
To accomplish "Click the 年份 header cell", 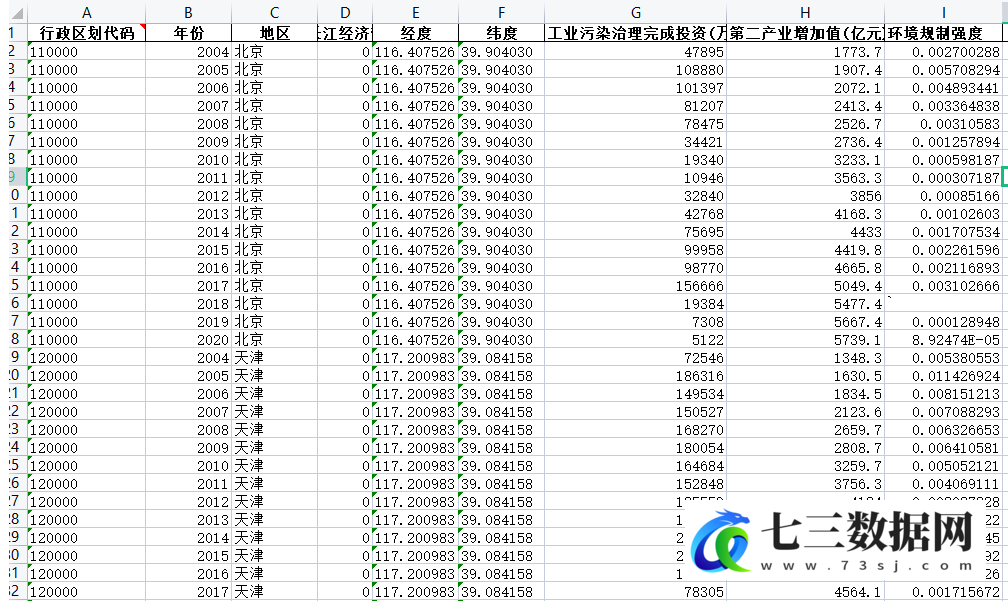I will (188, 33).
